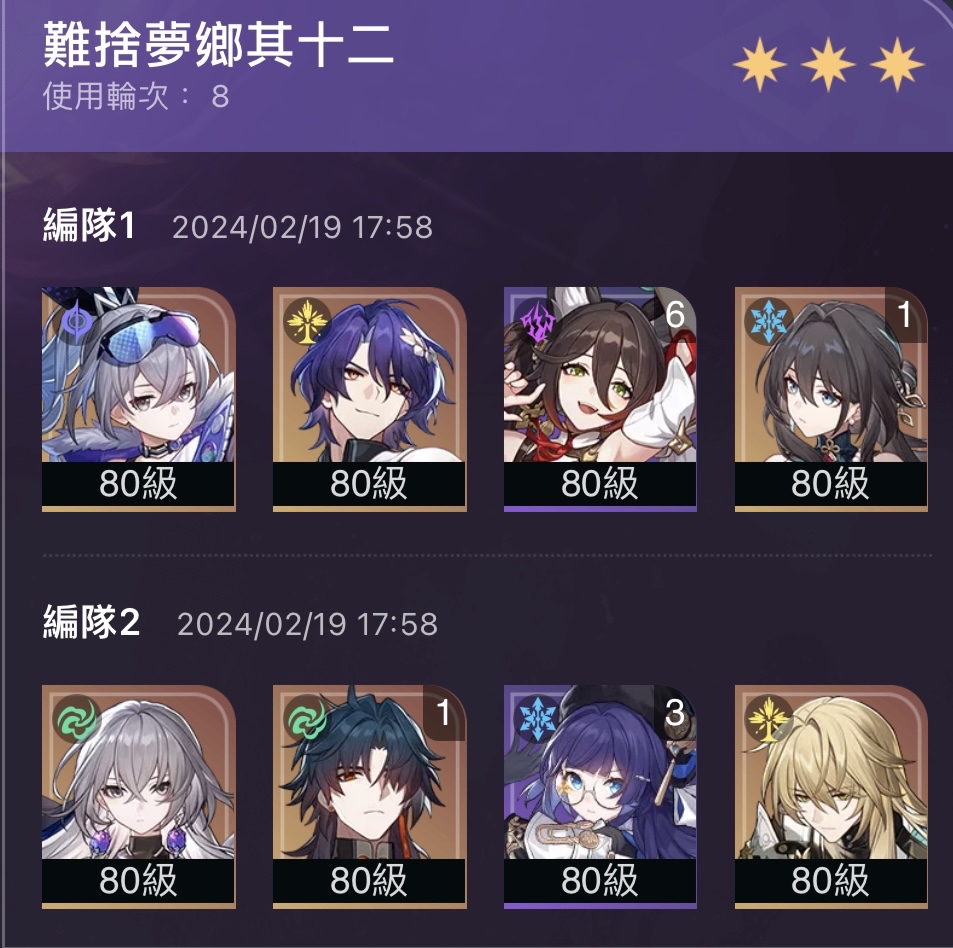The height and width of the screenshot is (948, 953).
Task: Click the 難捨夢鄉其十二 stage title
Action: click(x=219, y=46)
